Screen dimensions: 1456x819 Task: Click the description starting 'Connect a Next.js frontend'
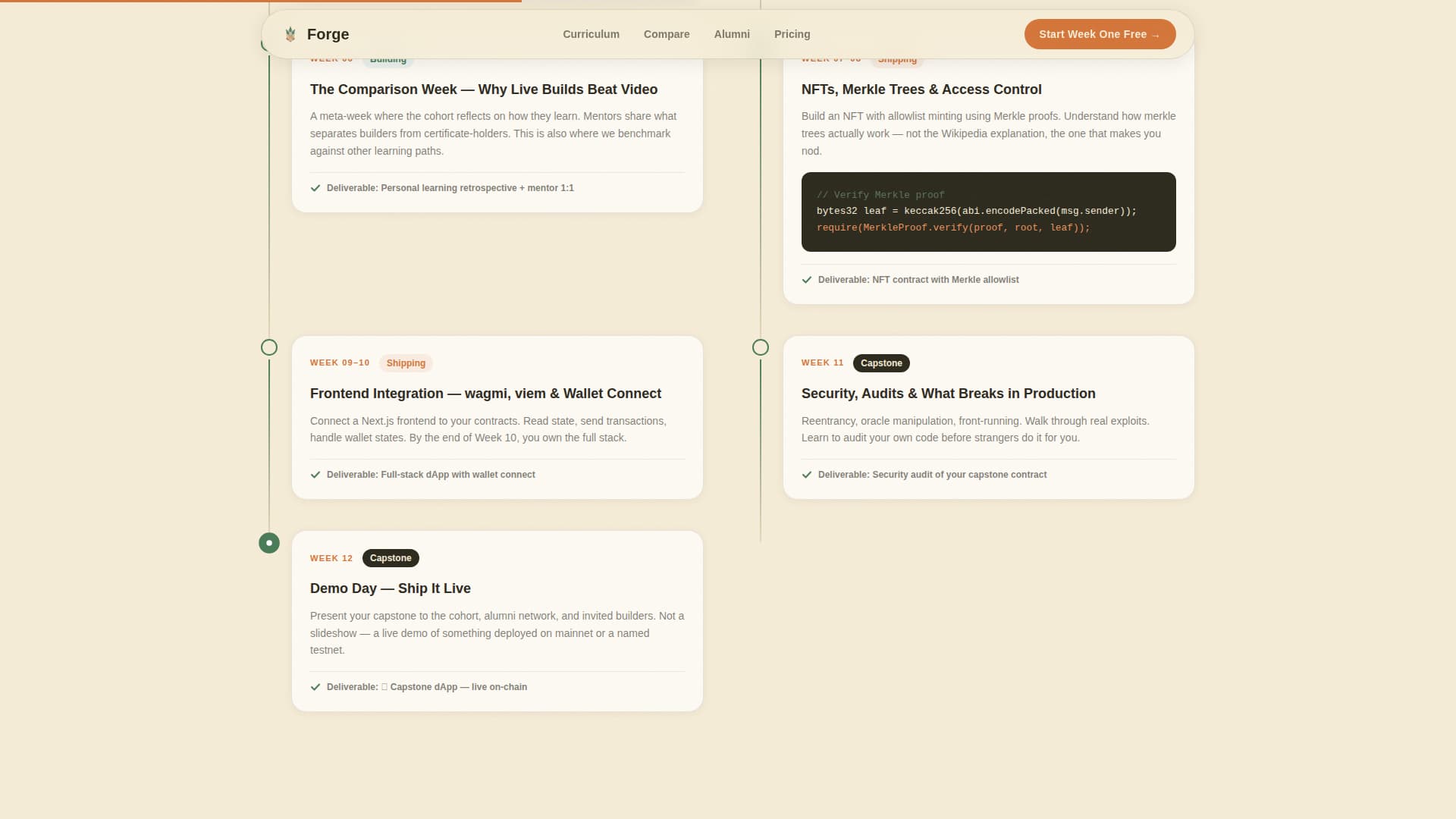click(x=488, y=429)
